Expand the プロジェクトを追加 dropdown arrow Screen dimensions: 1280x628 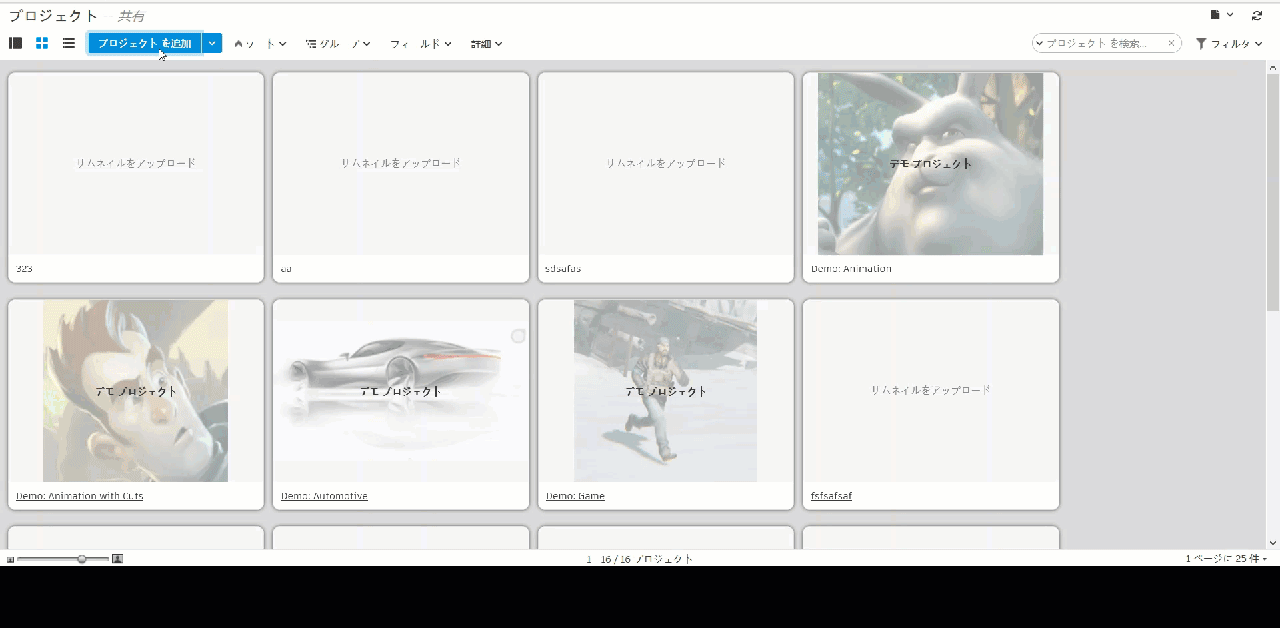pos(211,43)
